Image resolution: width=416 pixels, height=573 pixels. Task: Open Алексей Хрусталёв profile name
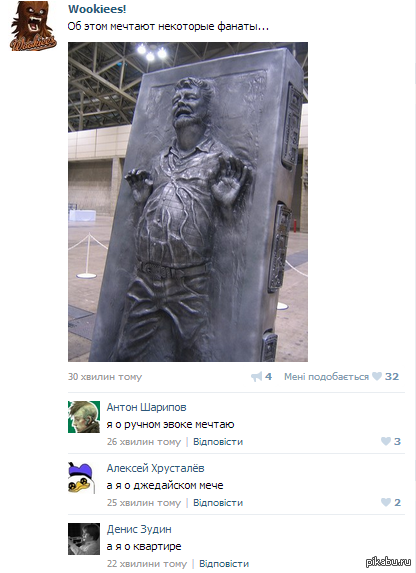coord(155,468)
